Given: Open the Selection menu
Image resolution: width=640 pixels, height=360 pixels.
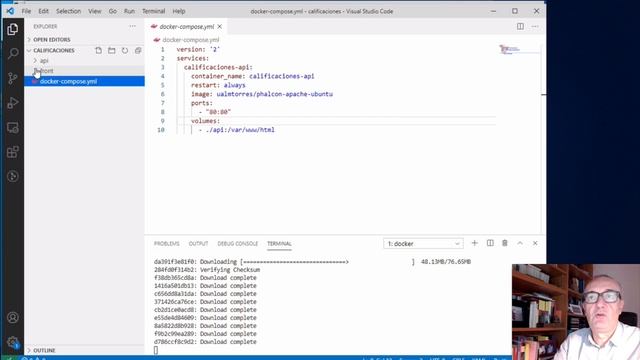Looking at the screenshot, I should [x=68, y=11].
